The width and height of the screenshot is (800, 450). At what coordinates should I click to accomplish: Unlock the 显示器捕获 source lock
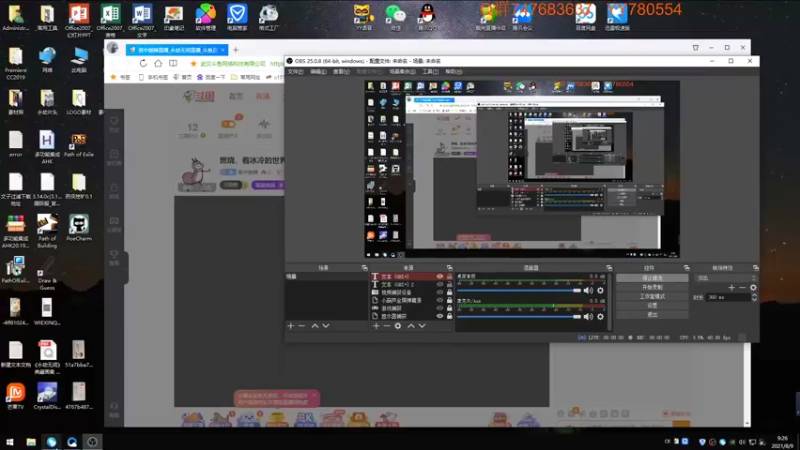(449, 316)
